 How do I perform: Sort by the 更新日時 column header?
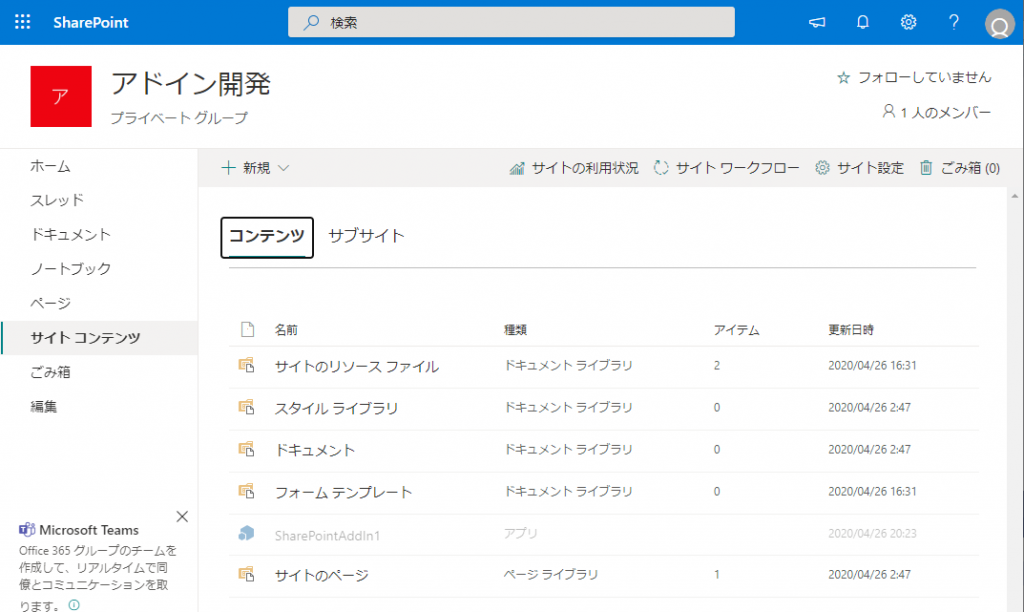851,329
